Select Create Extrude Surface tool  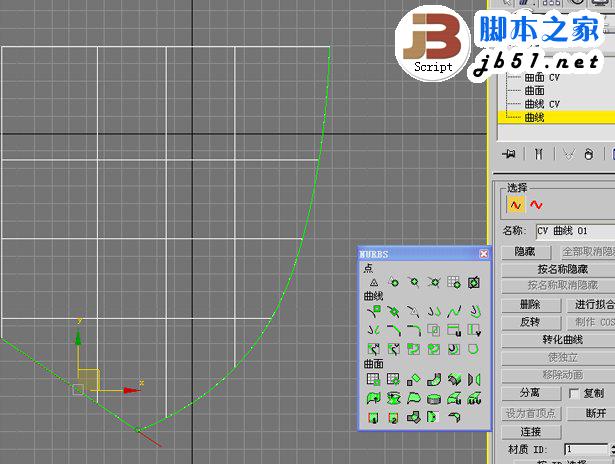click(374, 398)
